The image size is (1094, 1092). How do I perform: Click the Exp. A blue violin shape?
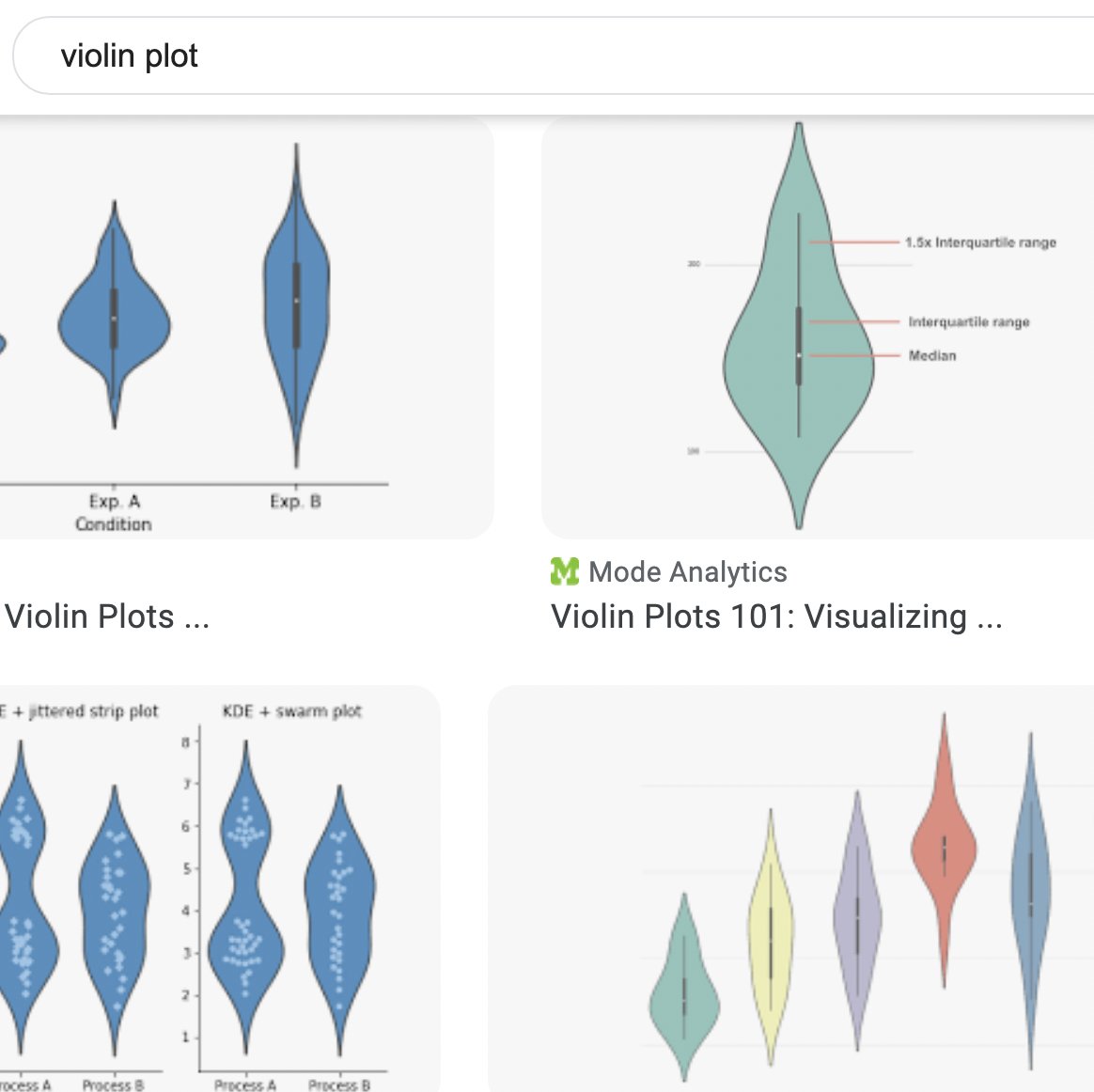click(115, 320)
